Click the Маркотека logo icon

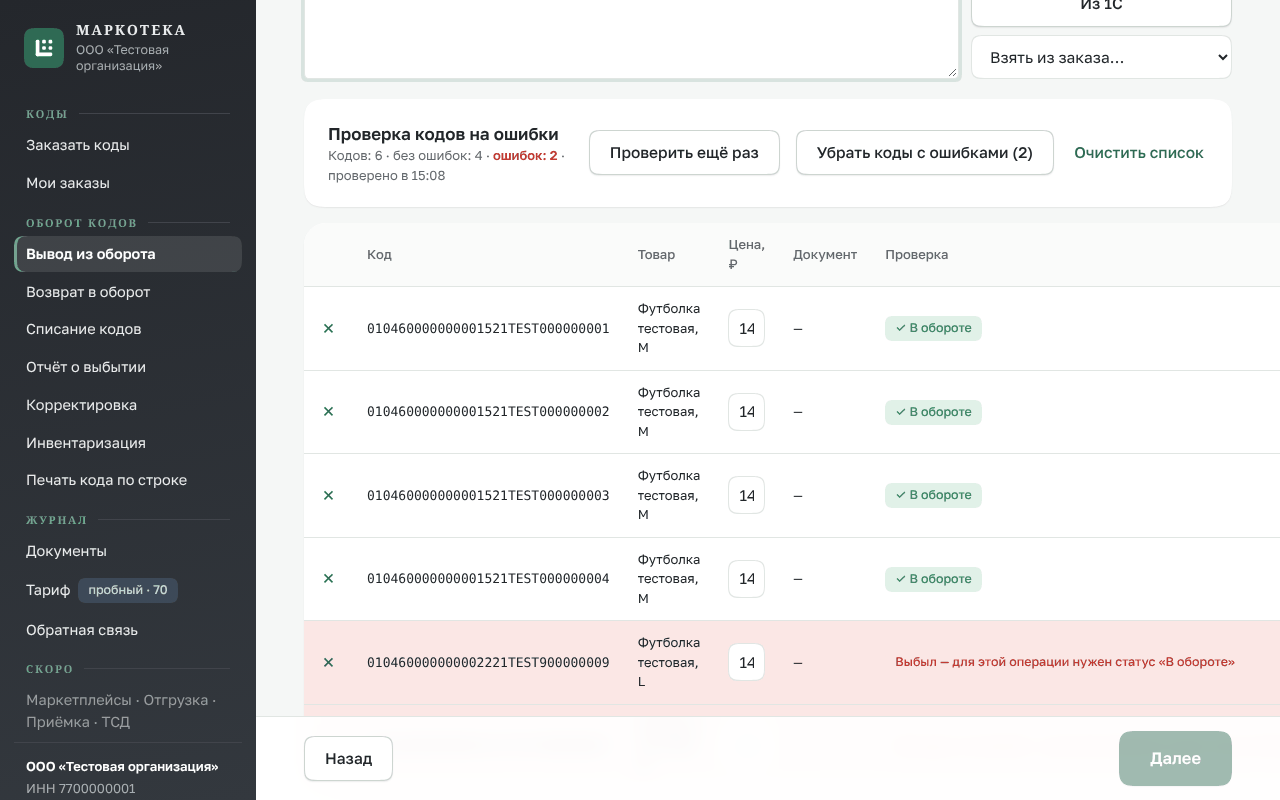coord(44,48)
